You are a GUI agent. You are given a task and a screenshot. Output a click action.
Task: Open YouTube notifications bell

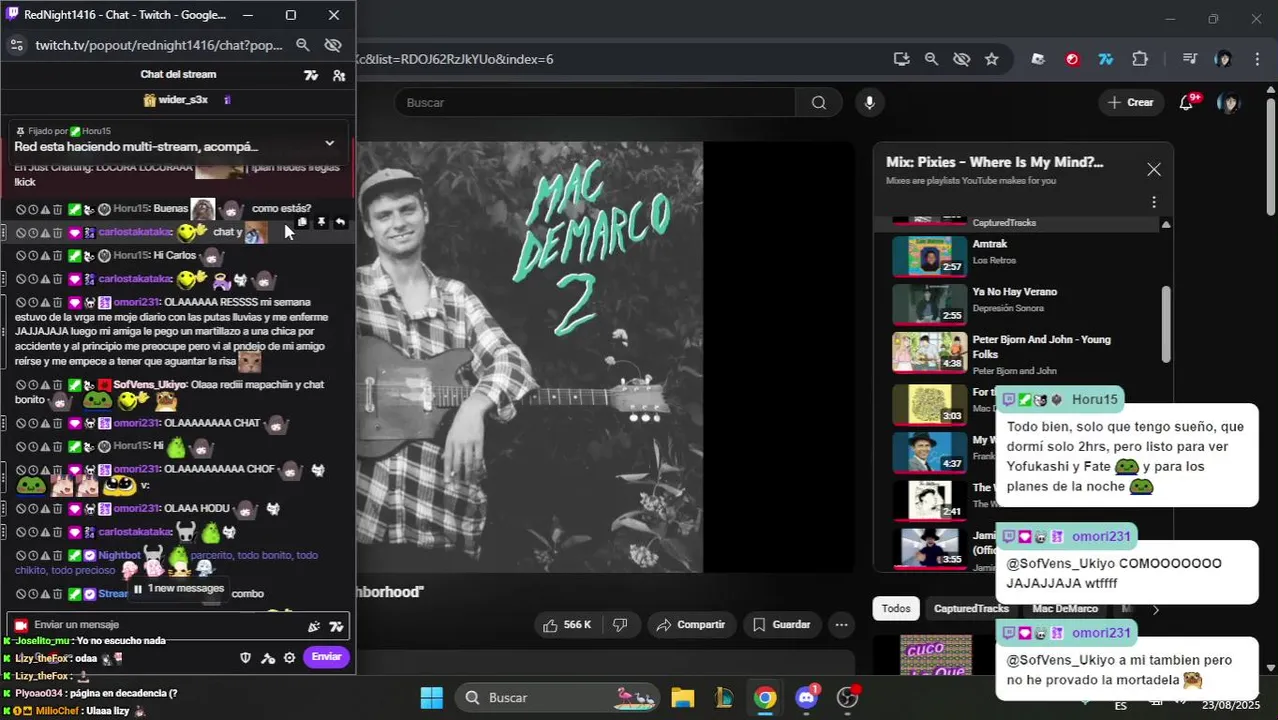(1187, 102)
